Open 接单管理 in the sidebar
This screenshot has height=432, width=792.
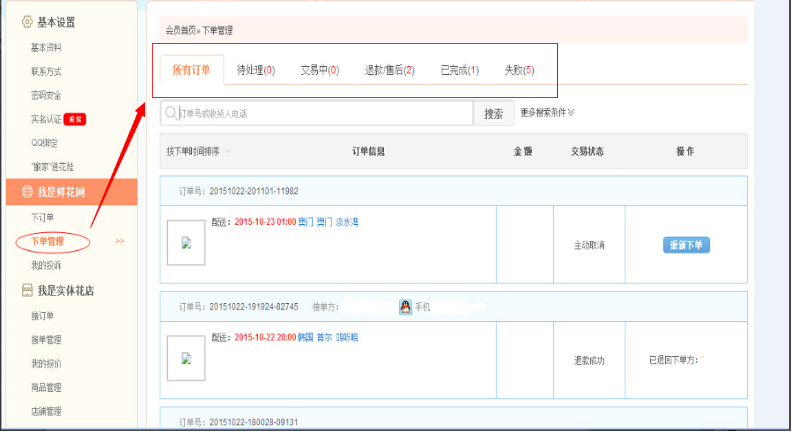coord(46,340)
